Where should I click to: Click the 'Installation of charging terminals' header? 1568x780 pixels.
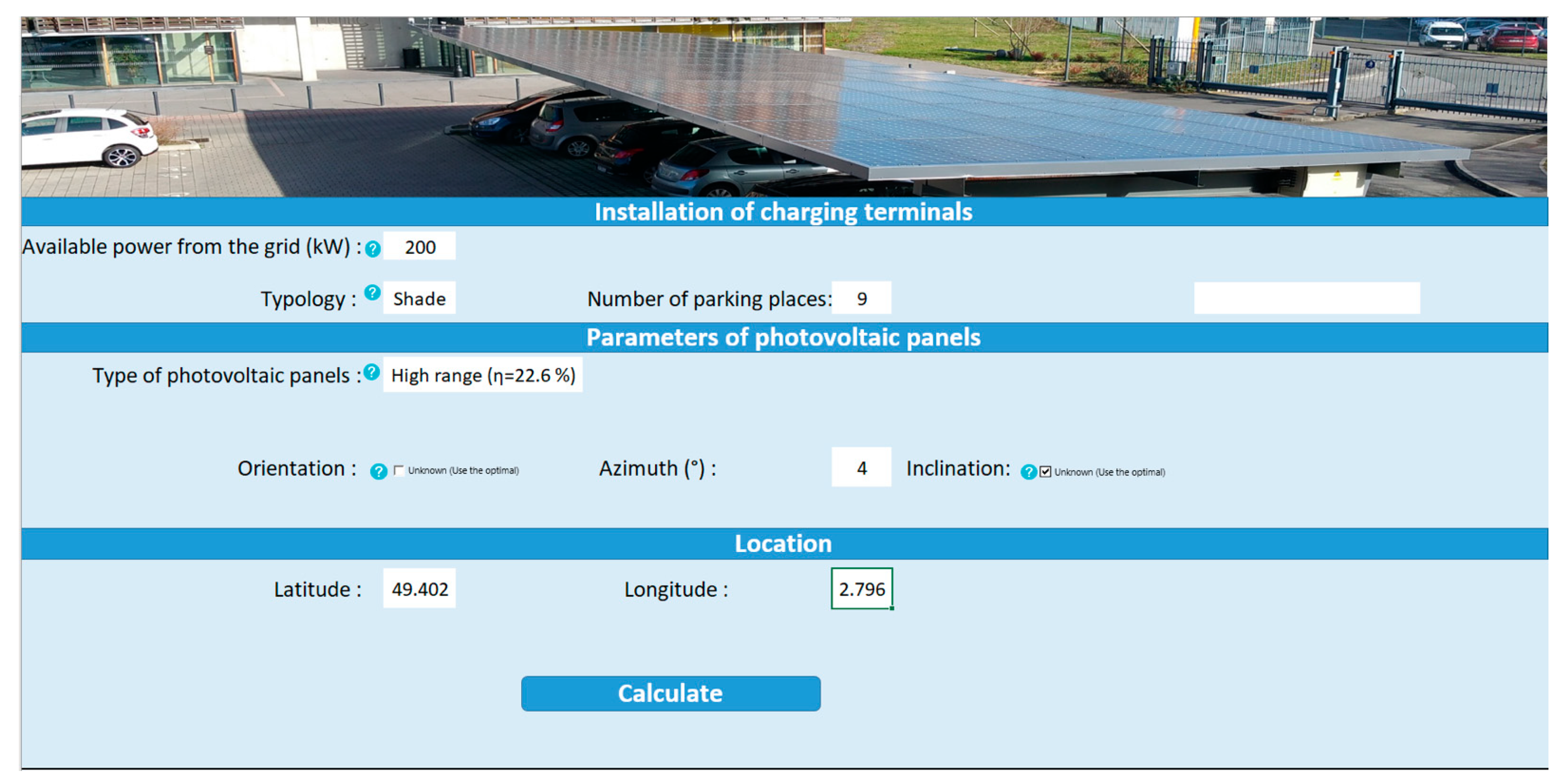coord(784,212)
